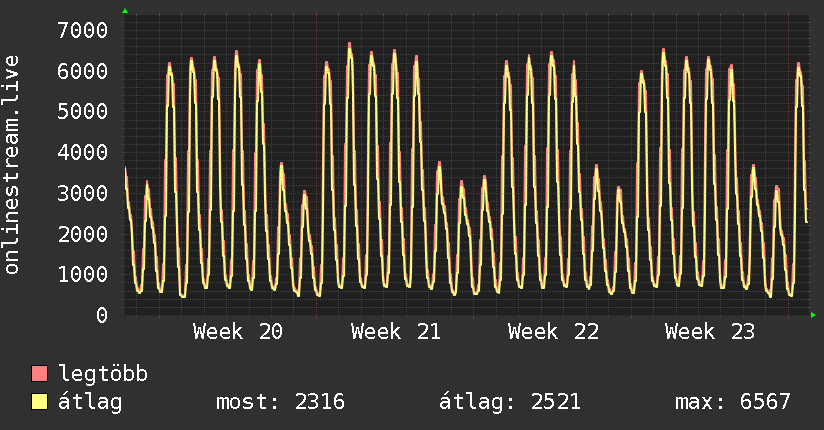The image size is (824, 430).
Task: Click the 0 y-axis label
Action: (102, 315)
